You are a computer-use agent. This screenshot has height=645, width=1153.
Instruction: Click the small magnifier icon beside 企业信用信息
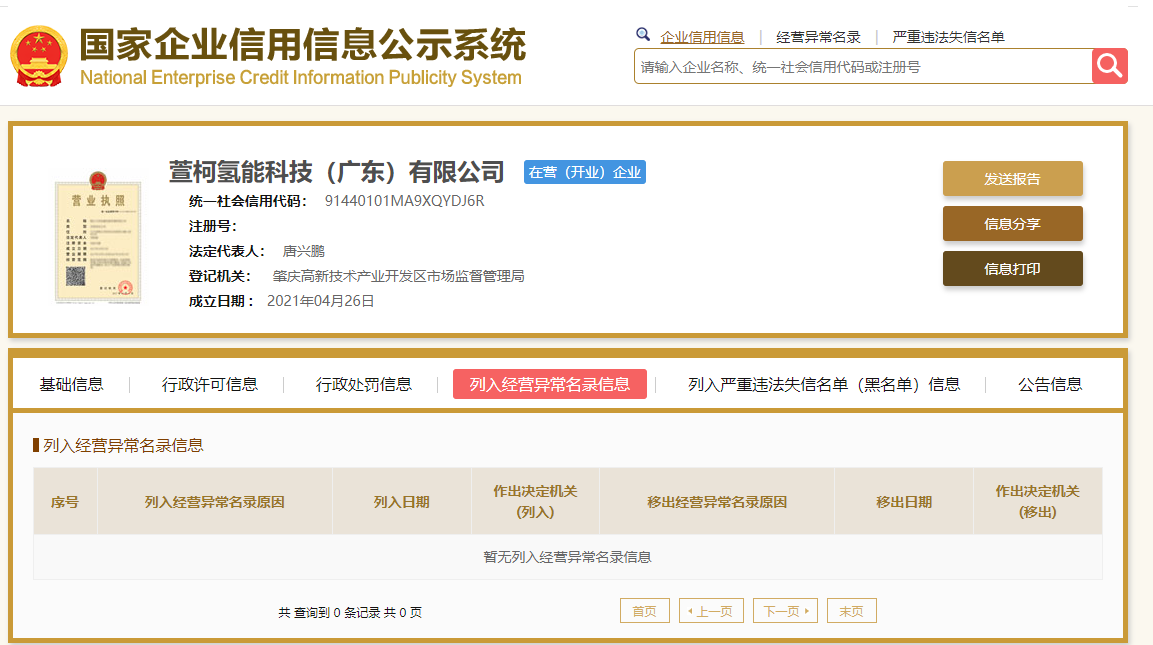[643, 35]
